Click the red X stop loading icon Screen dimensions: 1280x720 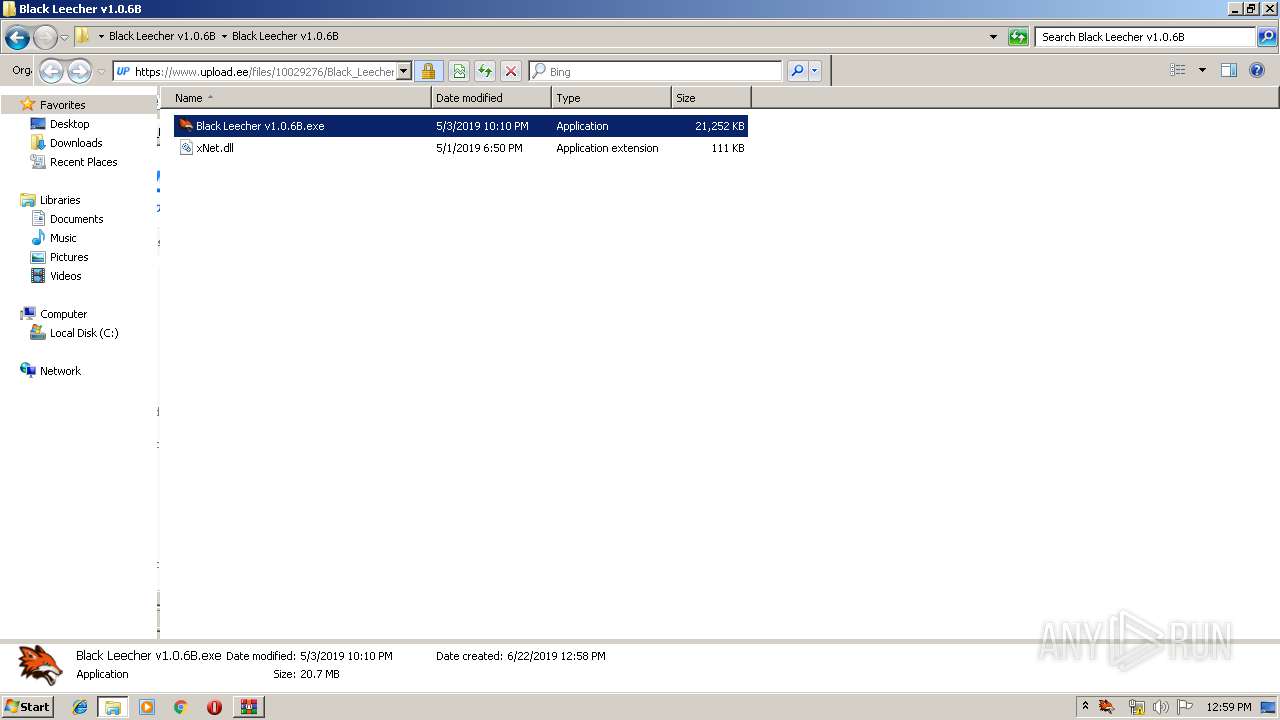point(511,71)
